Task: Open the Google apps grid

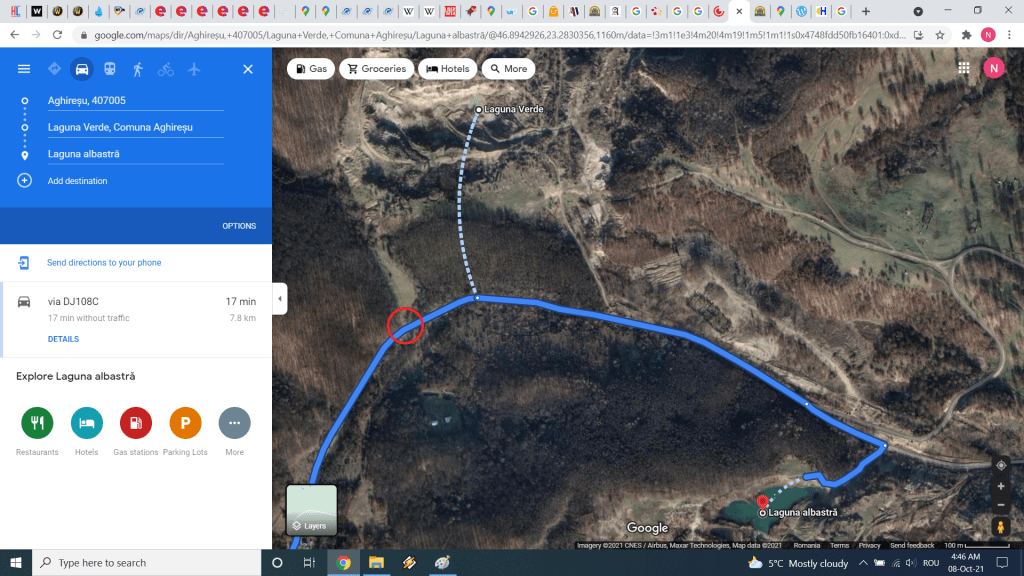Action: (964, 68)
